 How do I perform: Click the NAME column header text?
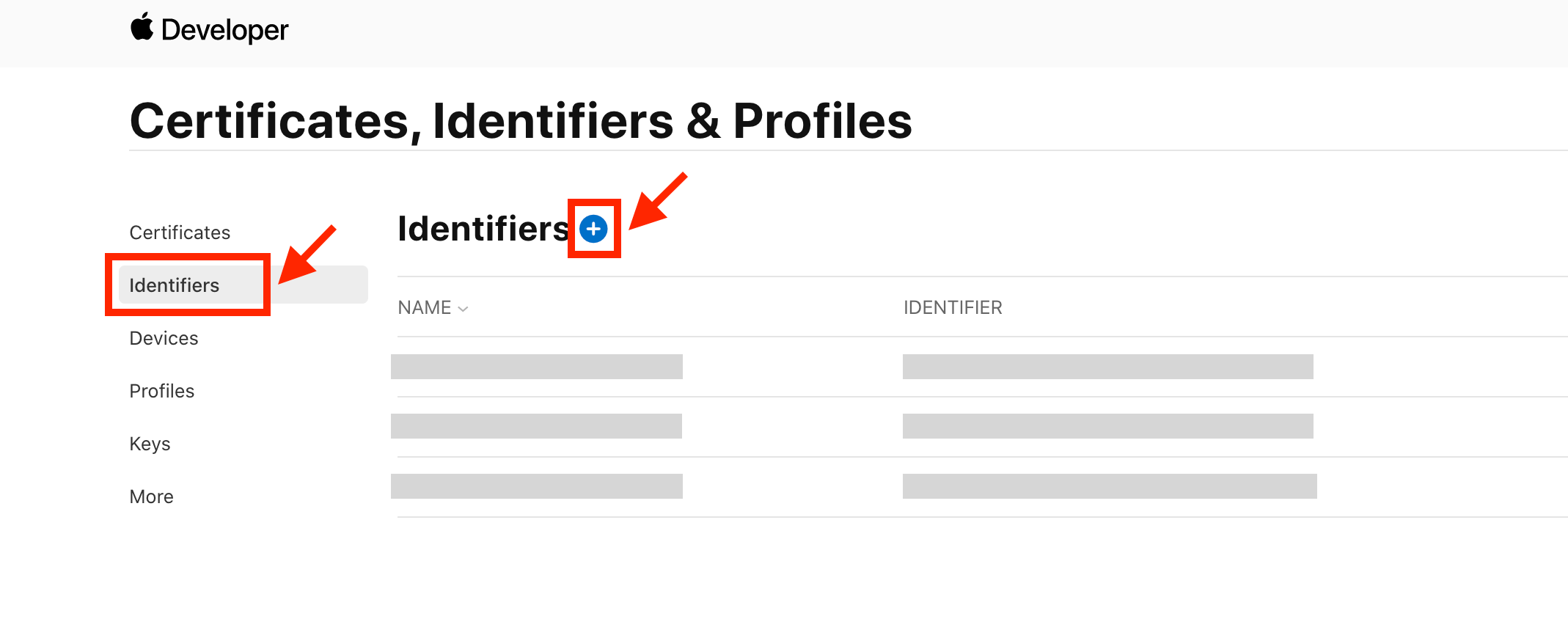tap(425, 308)
